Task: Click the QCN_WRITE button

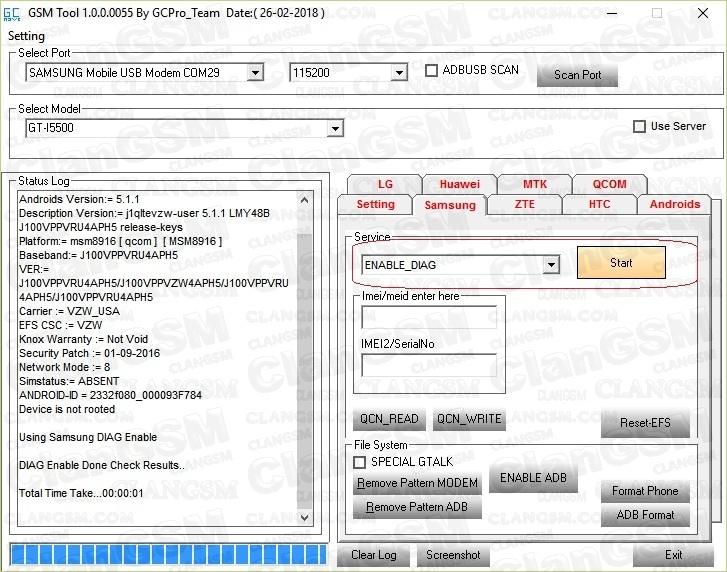Action: coord(469,419)
